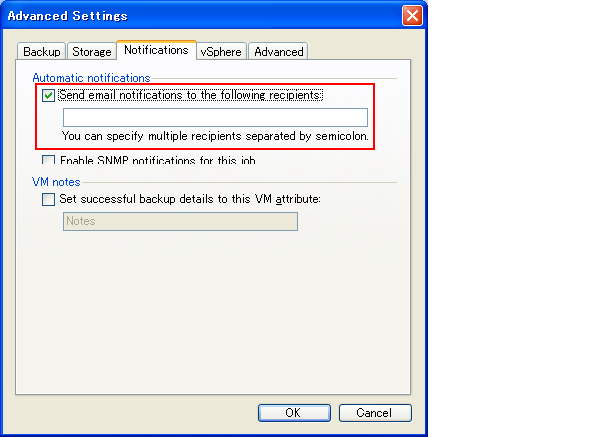
Task: Switch to the Advanced tab
Action: click(x=278, y=51)
